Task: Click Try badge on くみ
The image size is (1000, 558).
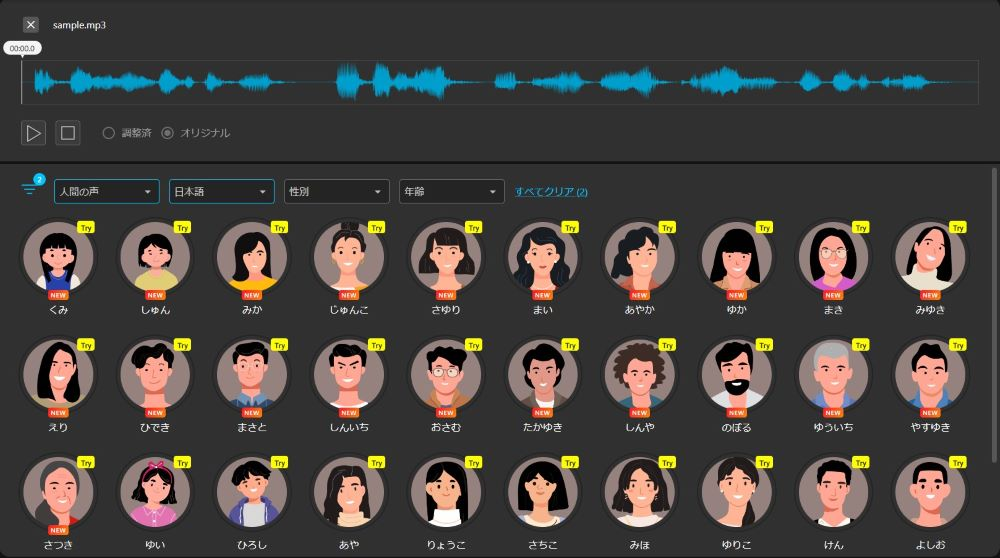Action: tap(86, 228)
